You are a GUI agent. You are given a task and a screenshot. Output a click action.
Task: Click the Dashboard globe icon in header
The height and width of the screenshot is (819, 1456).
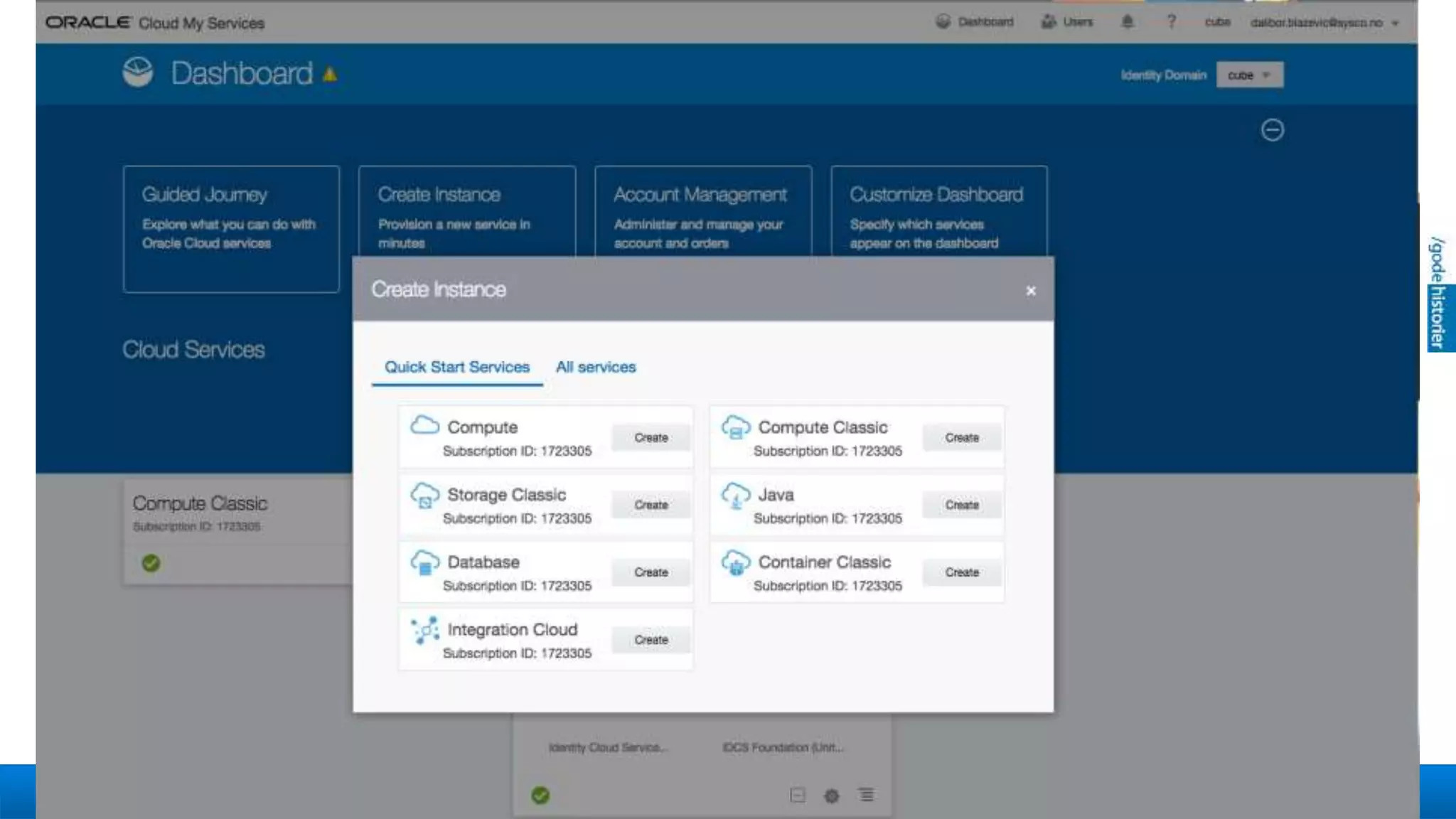pyautogui.click(x=137, y=73)
